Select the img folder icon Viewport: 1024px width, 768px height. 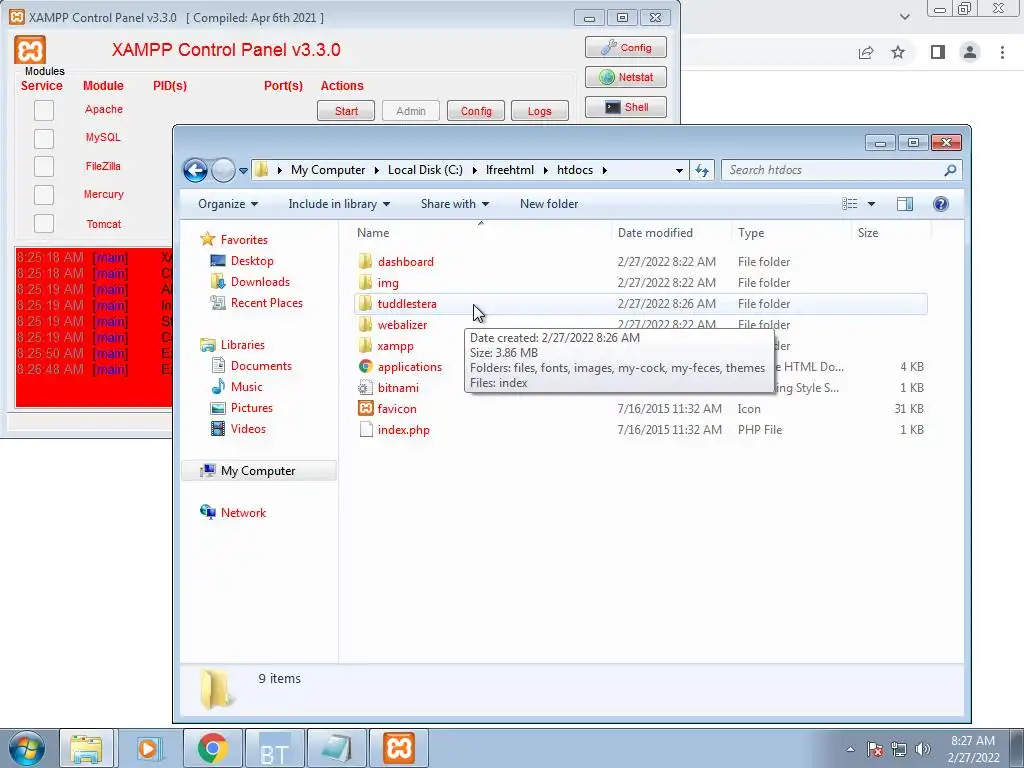click(x=365, y=283)
